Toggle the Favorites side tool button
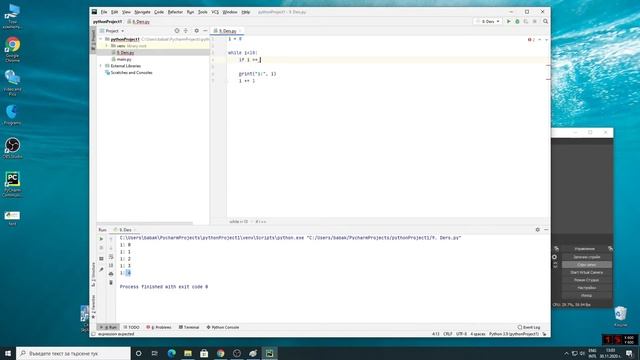 point(93,307)
